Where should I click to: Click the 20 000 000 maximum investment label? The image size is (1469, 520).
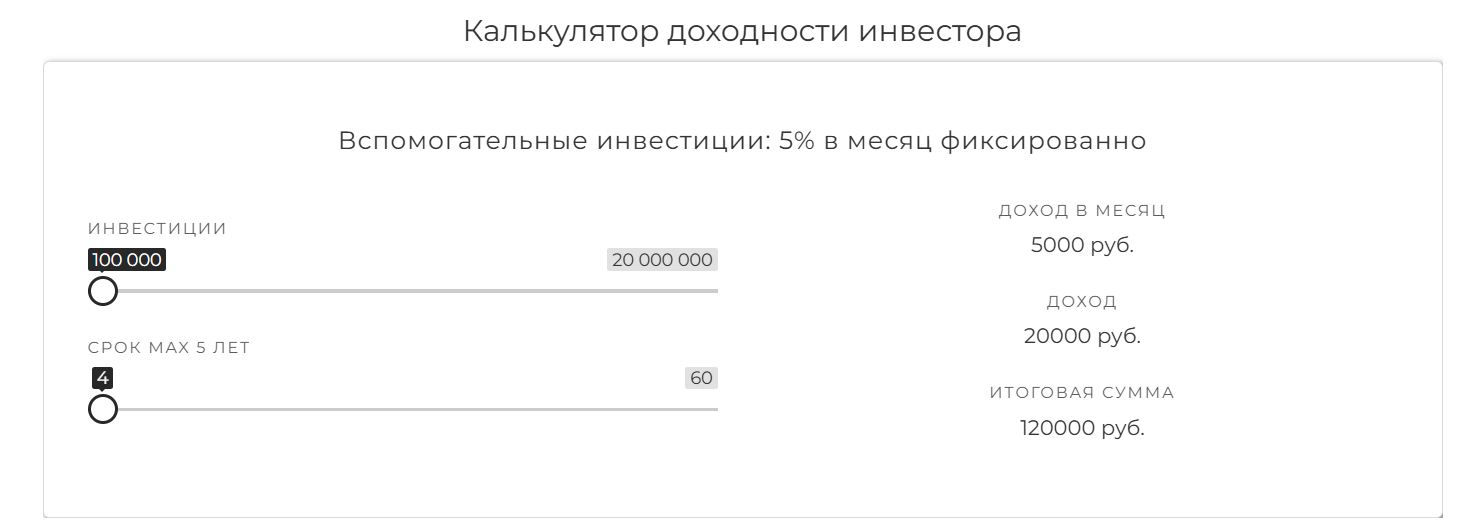tap(662, 260)
